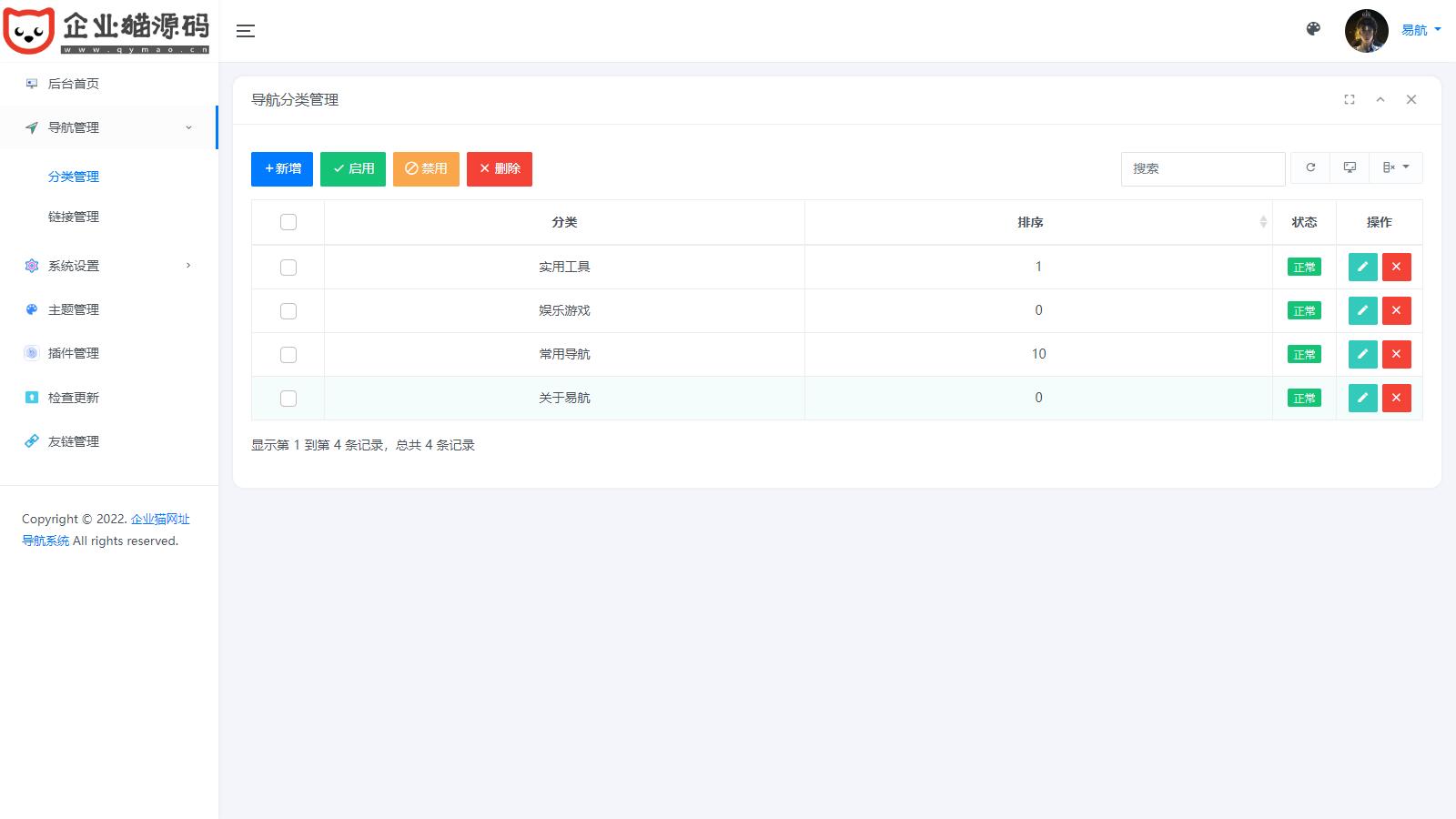This screenshot has width=1456, height=819.
Task: Click the blue 新增 button
Action: (282, 168)
